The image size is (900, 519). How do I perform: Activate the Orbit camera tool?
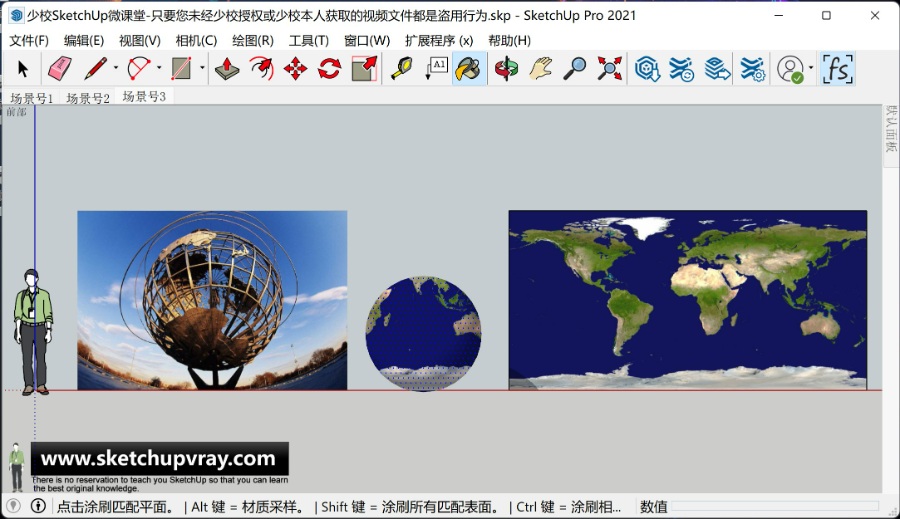click(x=506, y=69)
